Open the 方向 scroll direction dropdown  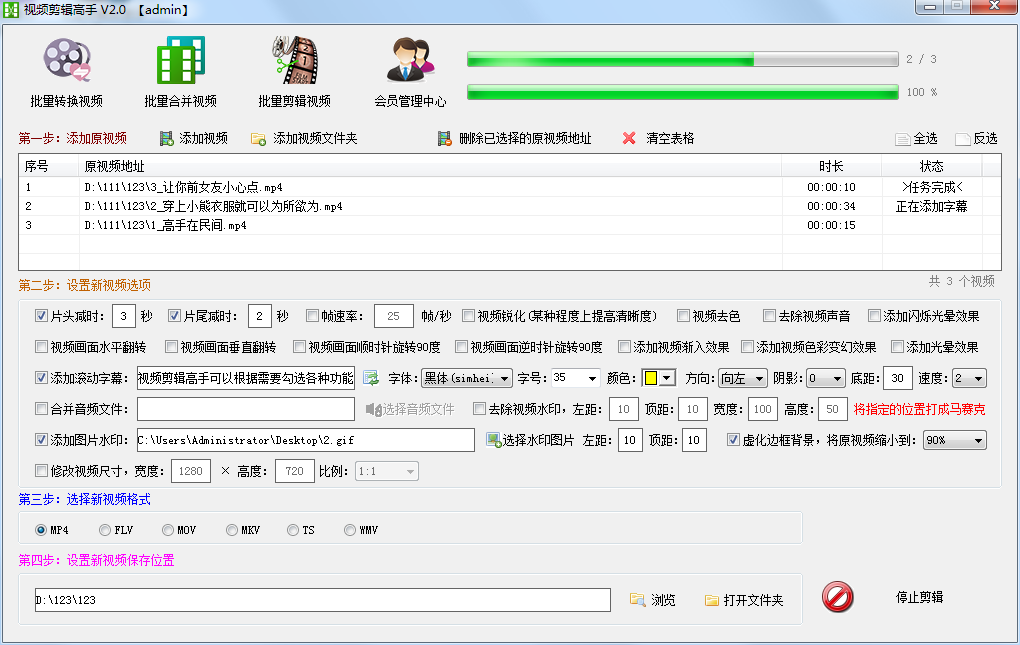pyautogui.click(x=742, y=378)
